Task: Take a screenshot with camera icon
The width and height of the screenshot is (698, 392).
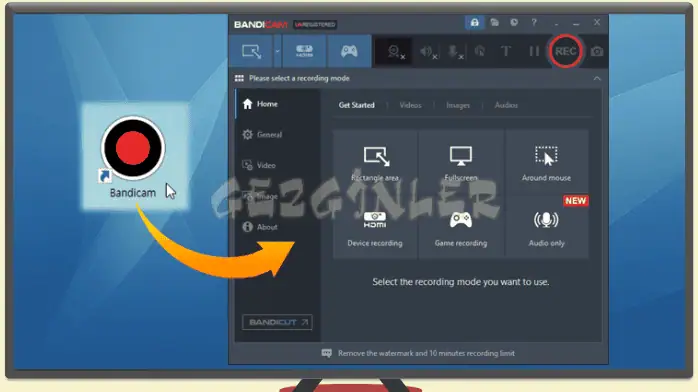Action: click(x=597, y=52)
